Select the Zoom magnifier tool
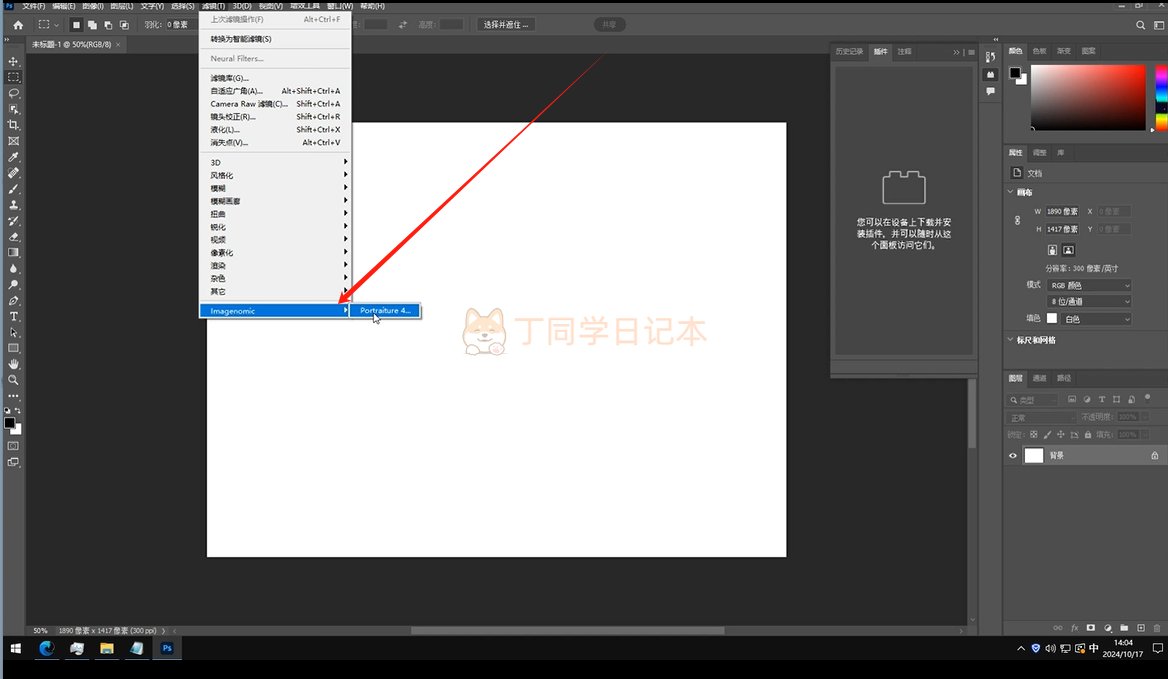1168x679 pixels. tap(14, 380)
